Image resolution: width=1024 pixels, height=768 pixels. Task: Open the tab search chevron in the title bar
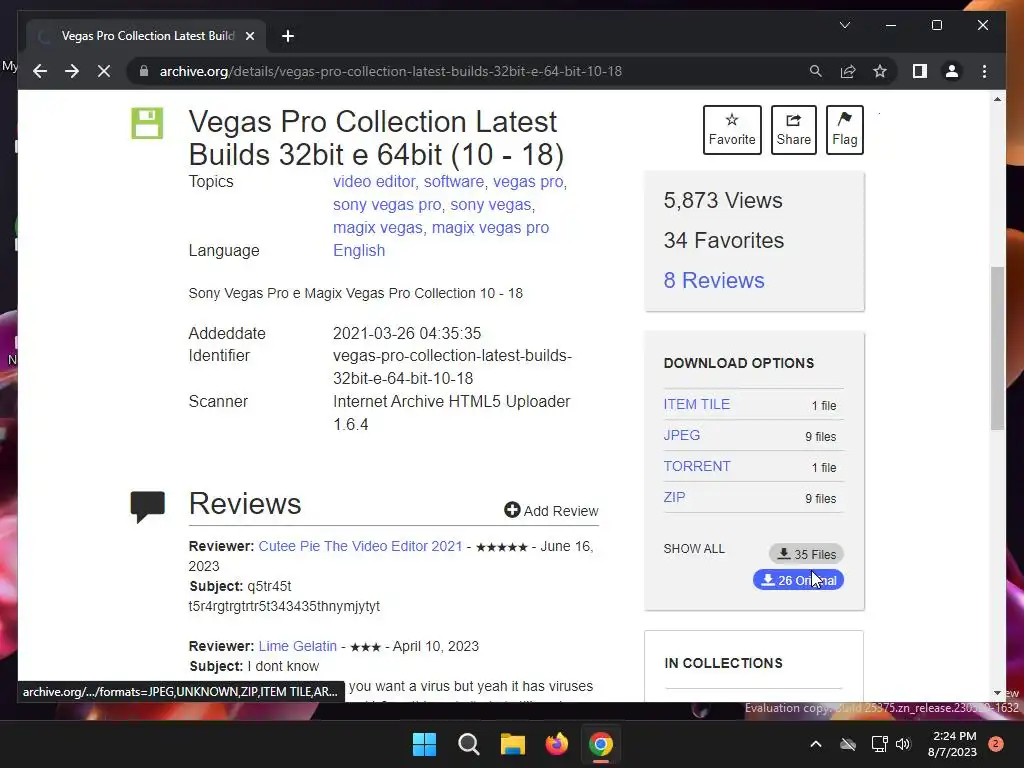[844, 25]
